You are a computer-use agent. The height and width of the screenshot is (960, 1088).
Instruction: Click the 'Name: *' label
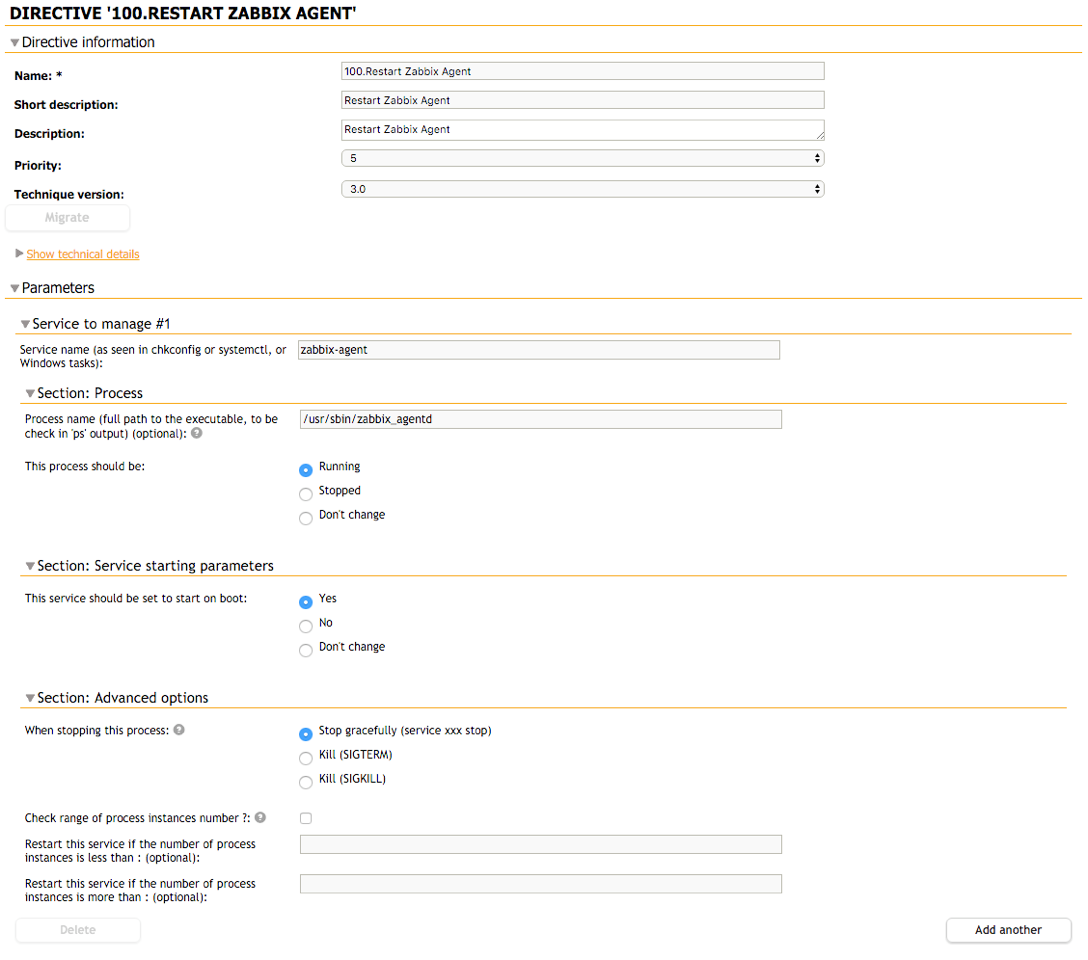(38, 76)
